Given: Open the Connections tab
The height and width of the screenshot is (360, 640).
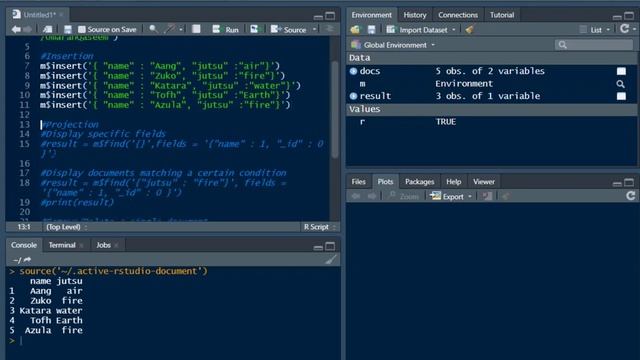Looking at the screenshot, I should 458,15.
